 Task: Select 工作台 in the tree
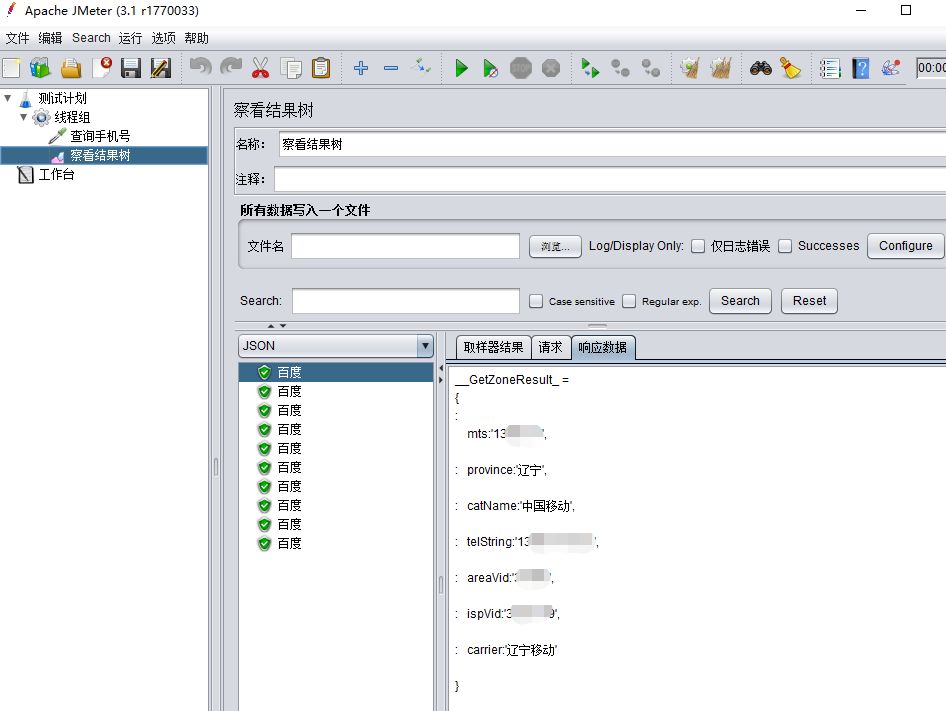coord(57,175)
